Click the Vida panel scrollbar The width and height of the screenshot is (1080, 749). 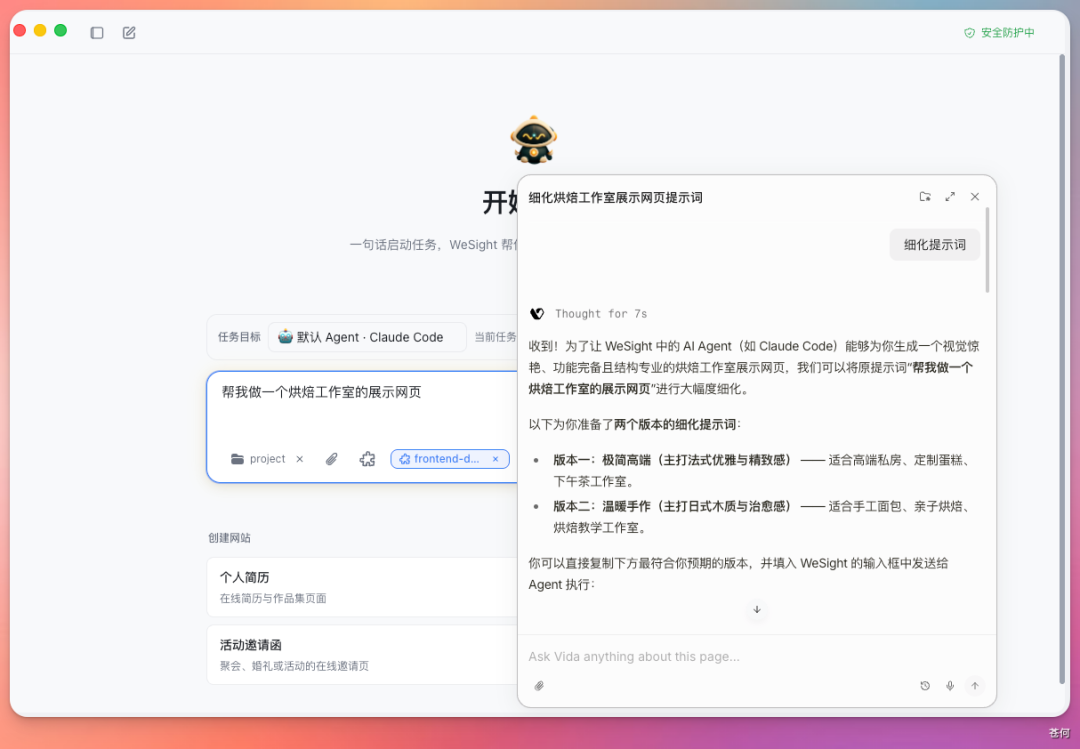pyautogui.click(x=987, y=249)
